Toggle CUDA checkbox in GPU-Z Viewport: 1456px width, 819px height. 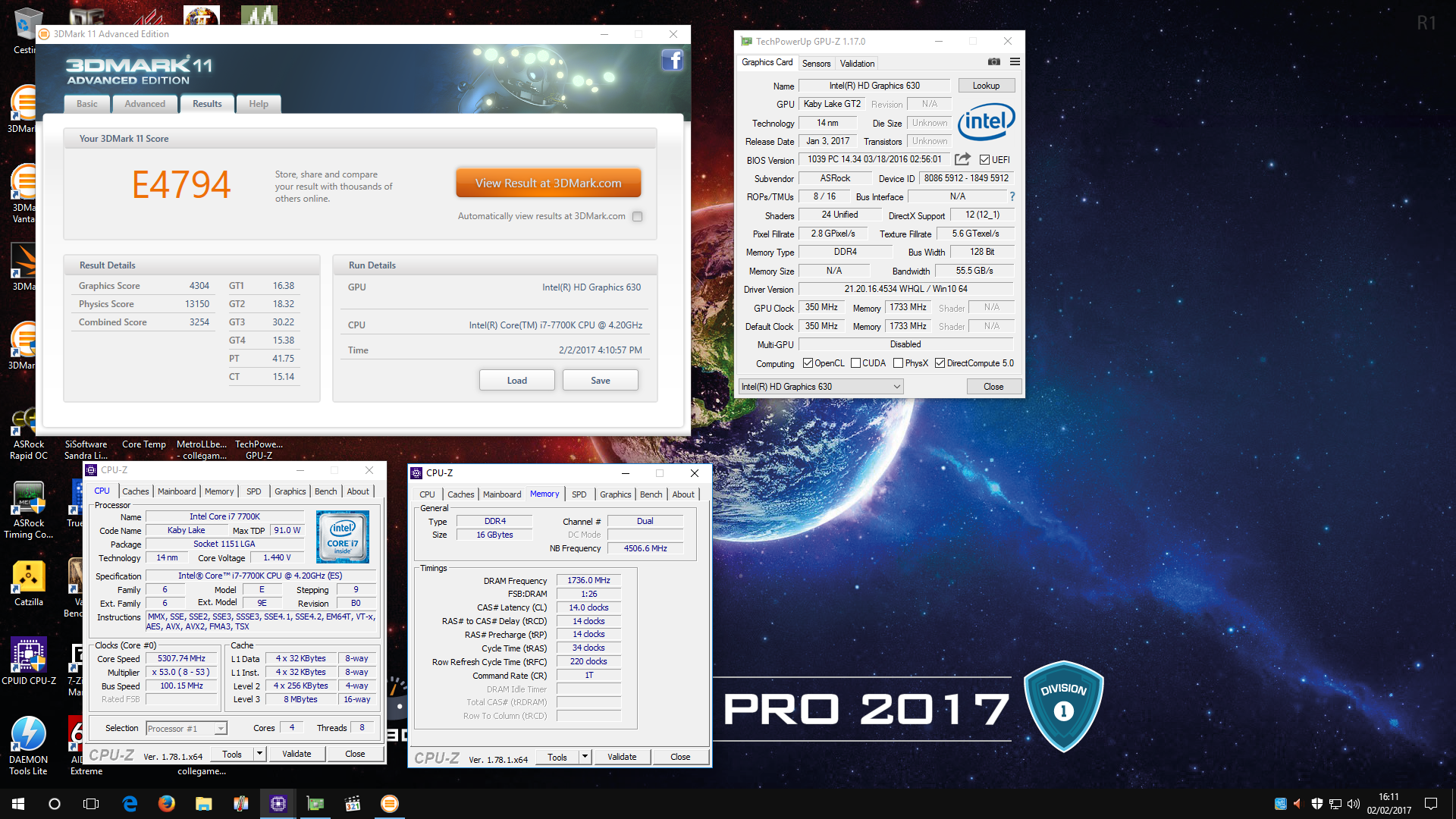click(855, 363)
